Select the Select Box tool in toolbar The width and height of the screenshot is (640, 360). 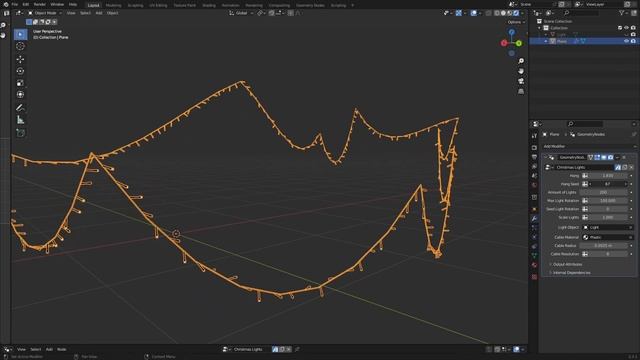click(x=20, y=35)
